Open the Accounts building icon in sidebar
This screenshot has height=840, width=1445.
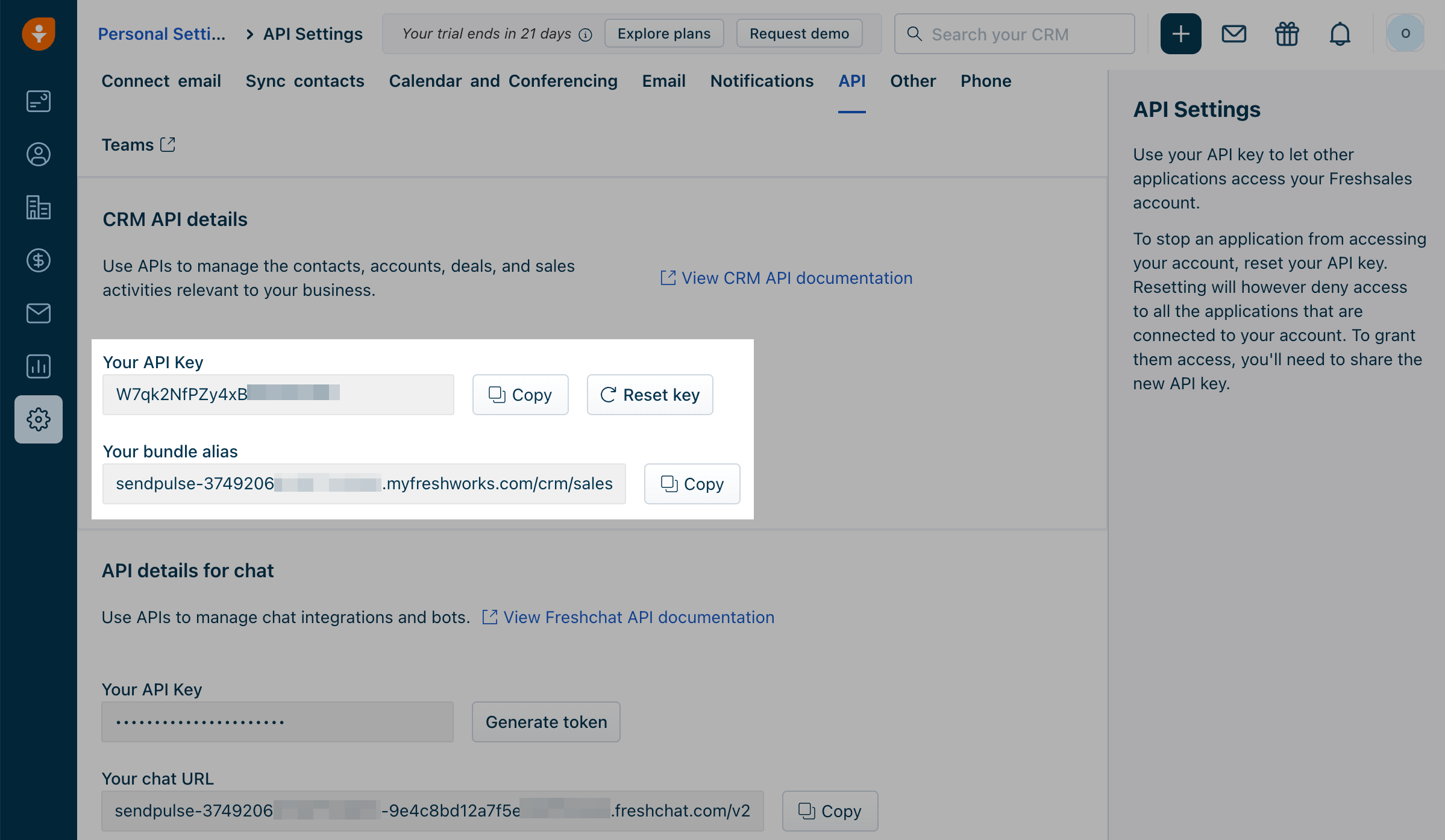point(39,207)
